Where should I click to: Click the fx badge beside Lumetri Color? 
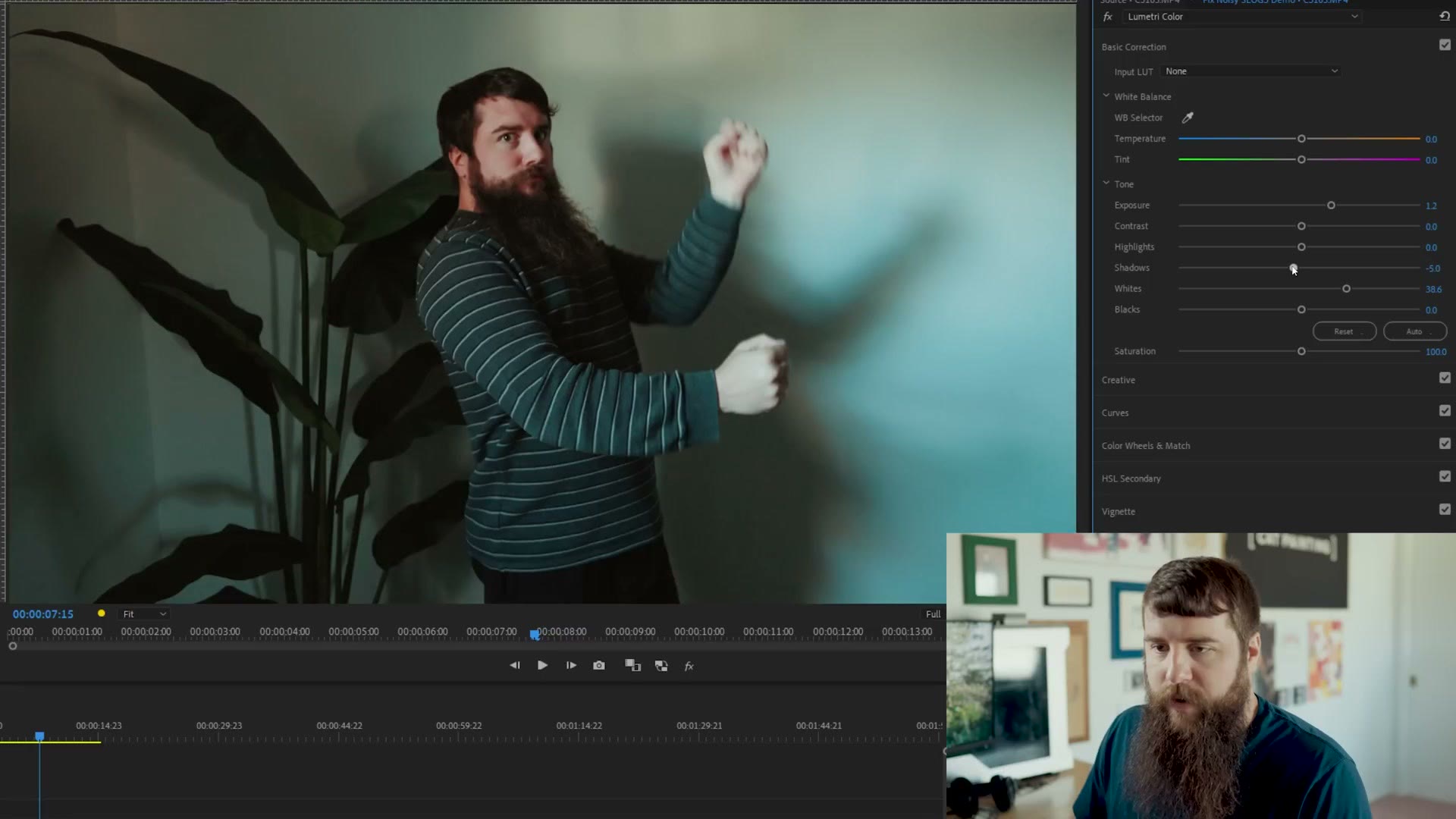[1108, 17]
